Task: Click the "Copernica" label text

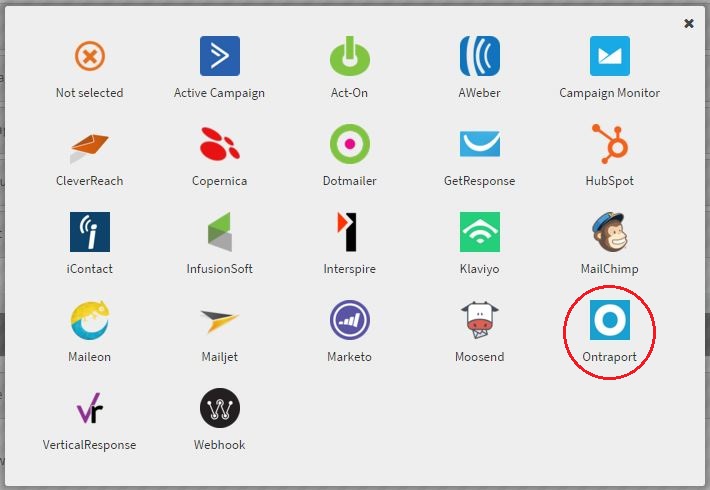Action: pyautogui.click(x=220, y=181)
